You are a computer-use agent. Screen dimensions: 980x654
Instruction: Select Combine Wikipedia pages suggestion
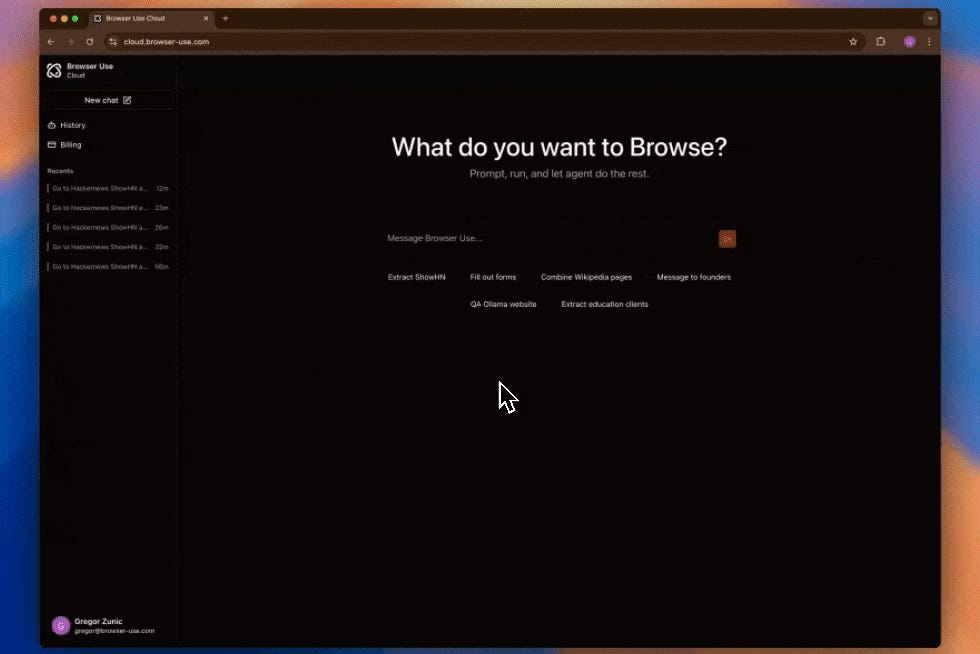pos(586,277)
